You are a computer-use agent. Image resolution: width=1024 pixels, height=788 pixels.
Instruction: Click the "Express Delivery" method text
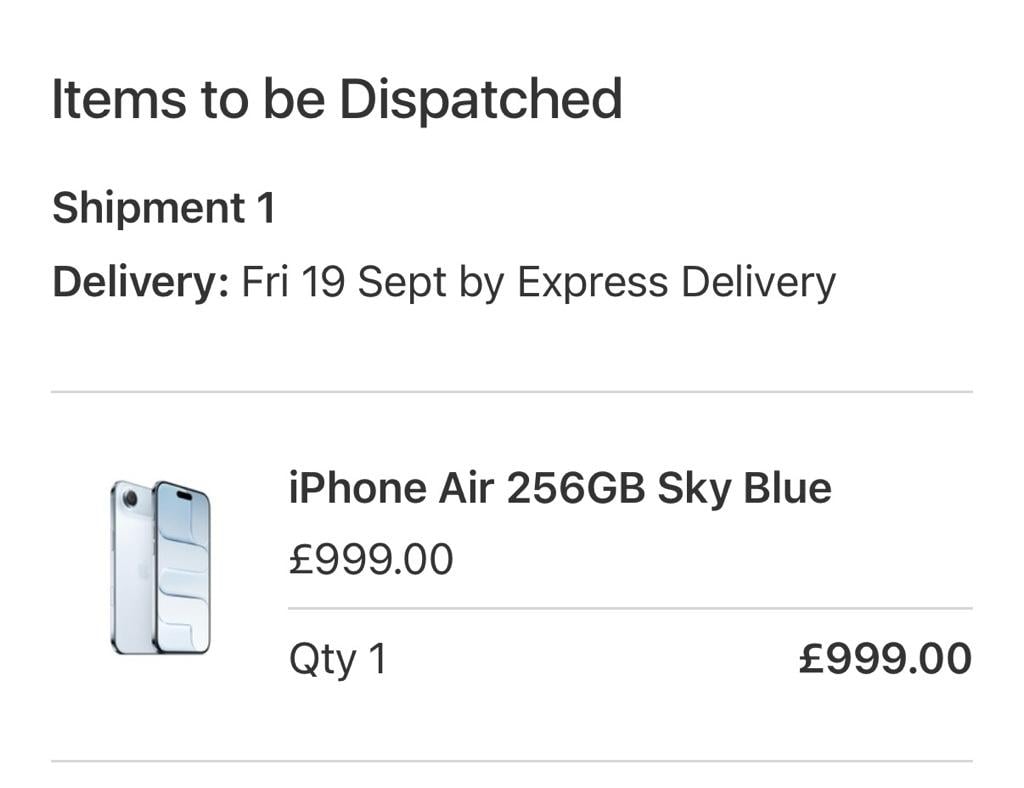pyautogui.click(x=675, y=282)
